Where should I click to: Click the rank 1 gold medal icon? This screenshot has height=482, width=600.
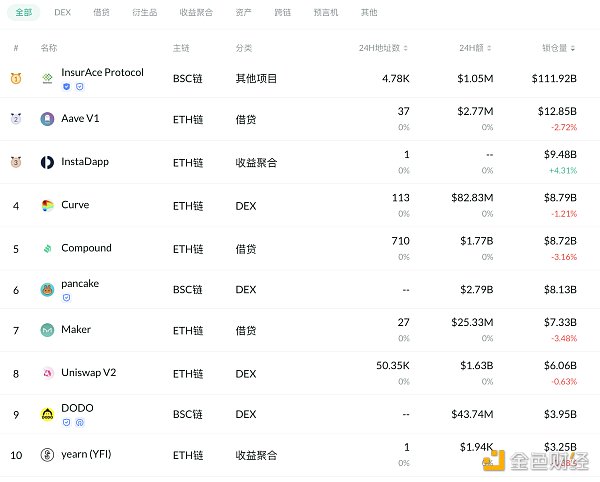point(16,78)
